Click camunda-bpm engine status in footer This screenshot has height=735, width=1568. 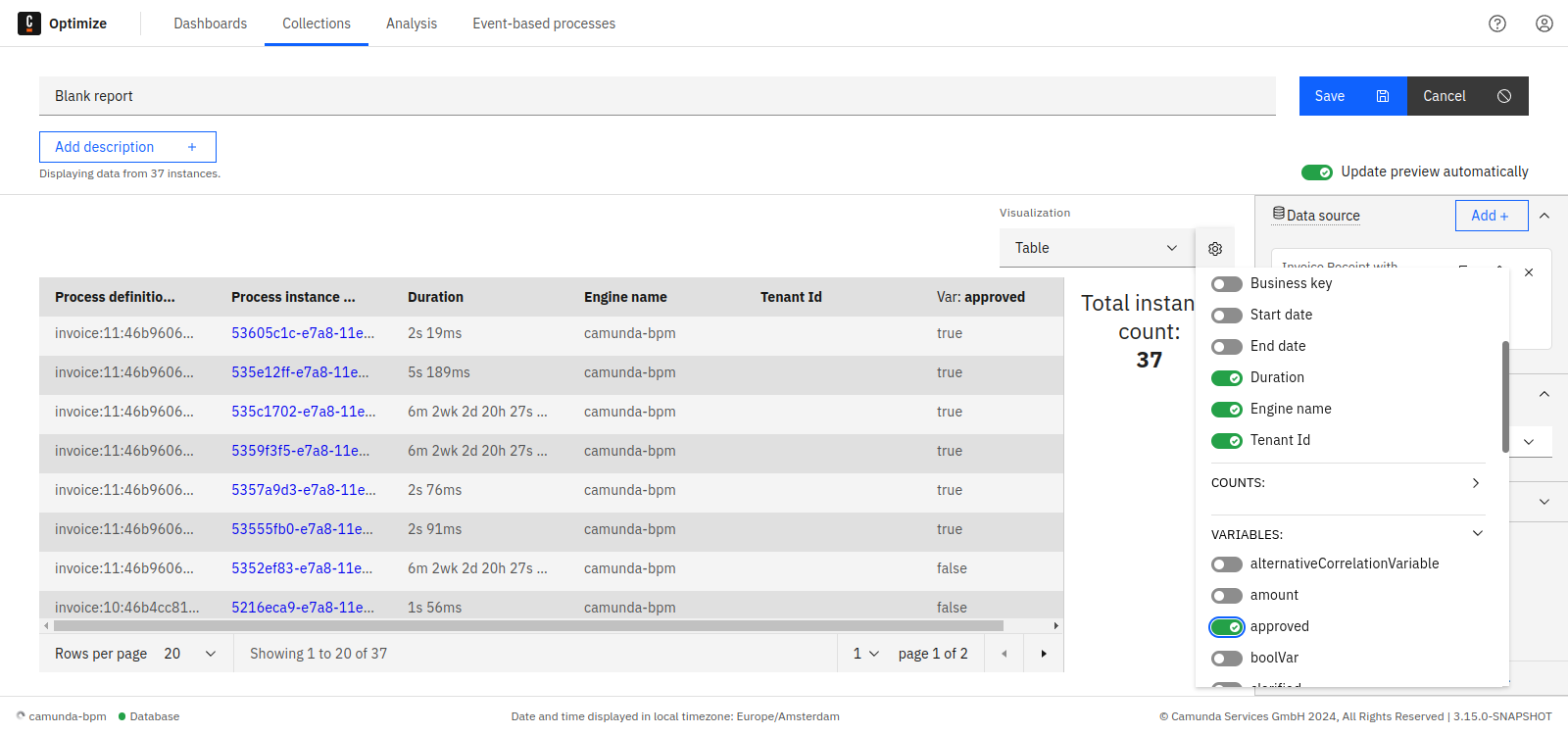click(61, 716)
